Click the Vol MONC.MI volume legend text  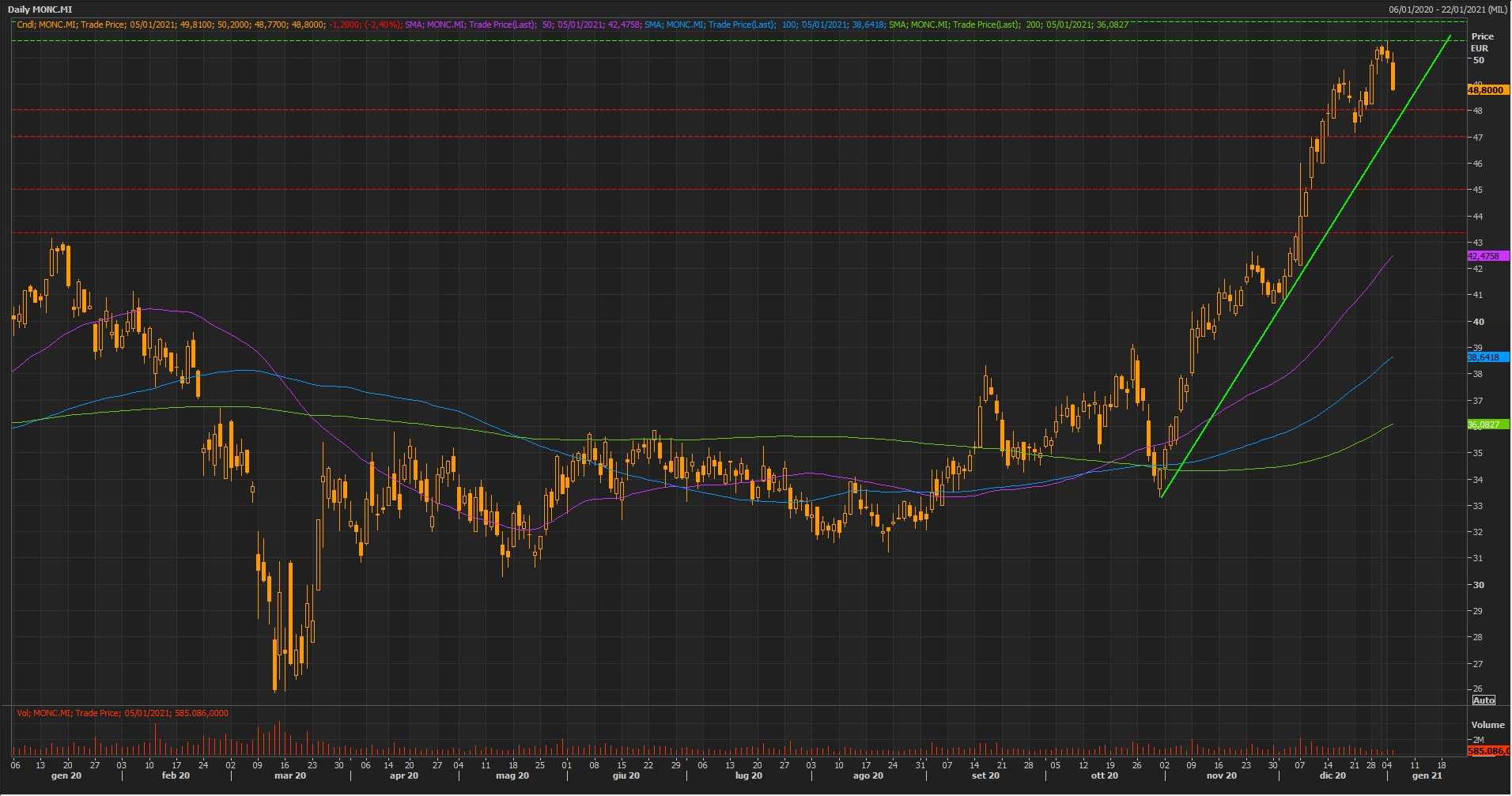(123, 713)
